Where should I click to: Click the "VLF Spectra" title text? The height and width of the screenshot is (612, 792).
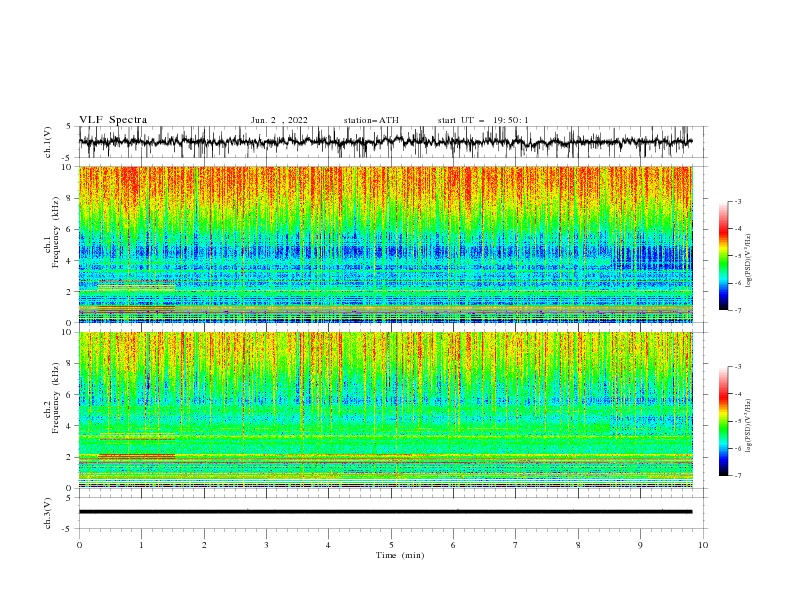(113, 120)
